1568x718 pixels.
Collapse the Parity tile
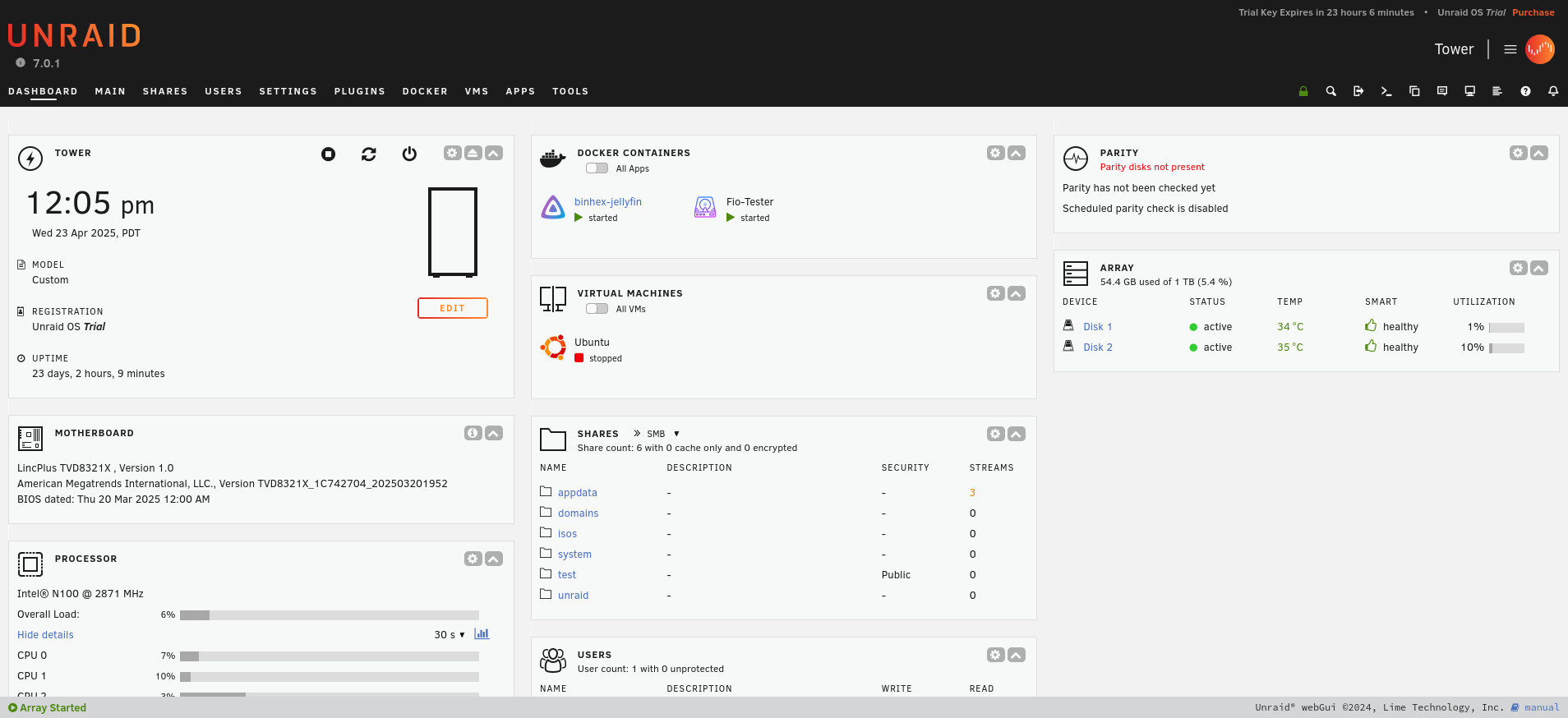(1539, 153)
